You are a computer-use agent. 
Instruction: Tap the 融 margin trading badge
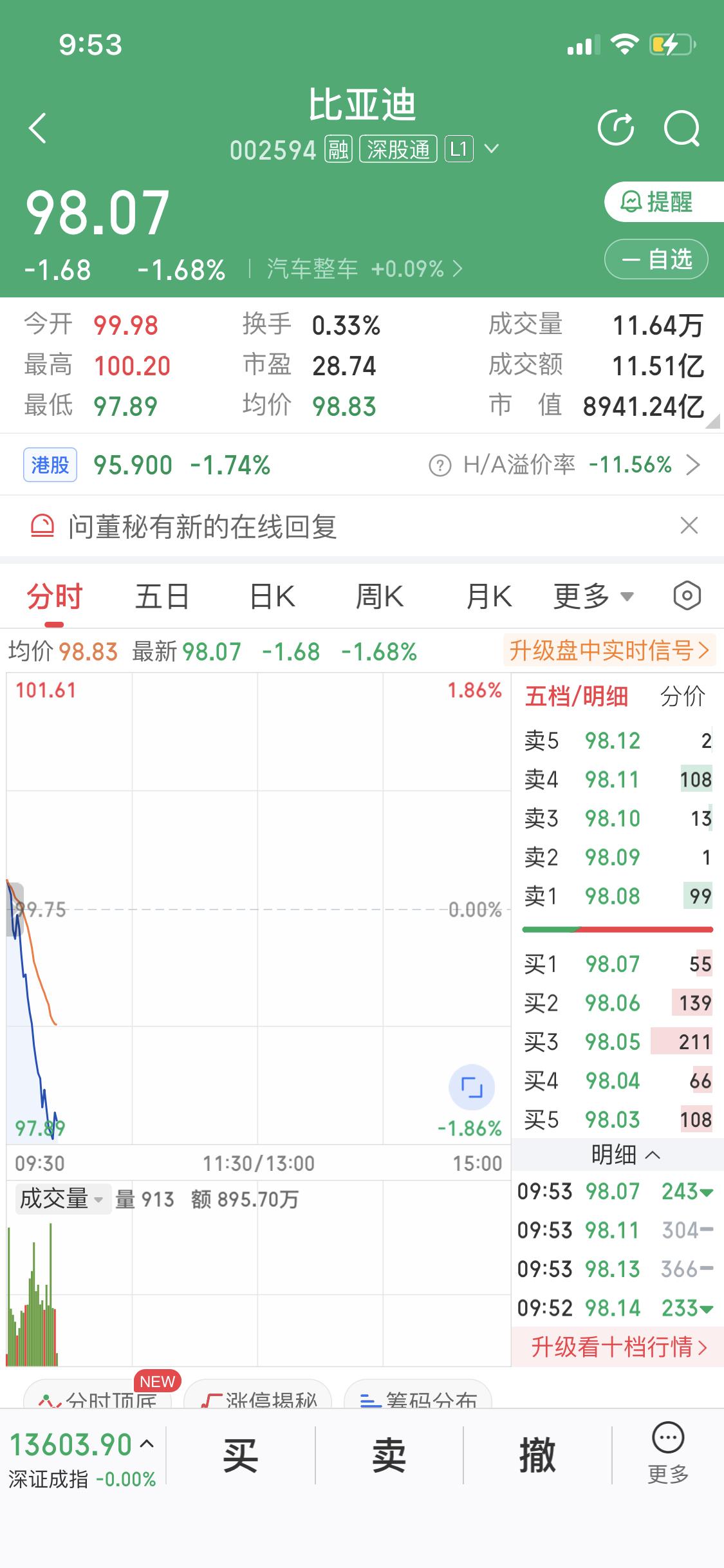(x=338, y=150)
